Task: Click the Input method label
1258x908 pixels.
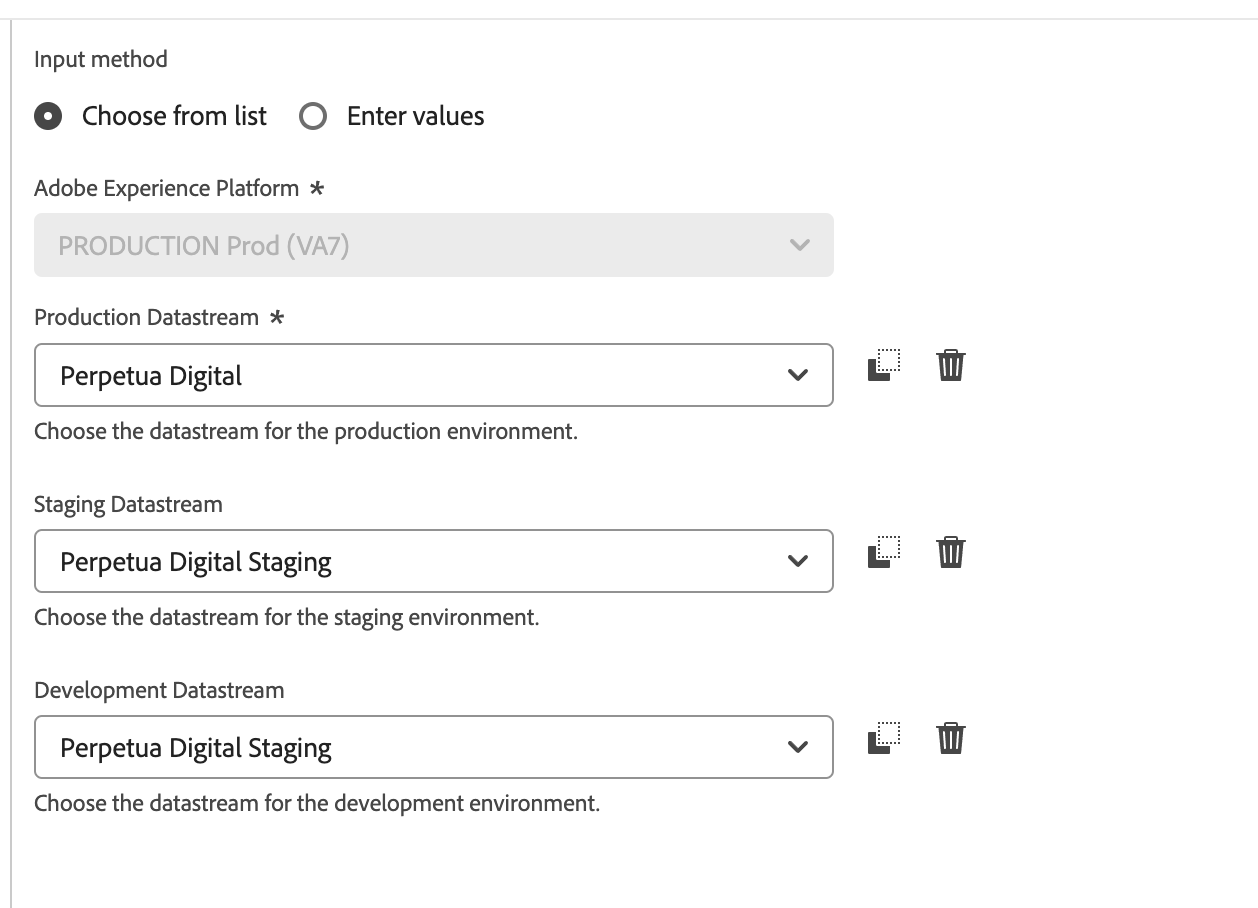Action: point(101,60)
